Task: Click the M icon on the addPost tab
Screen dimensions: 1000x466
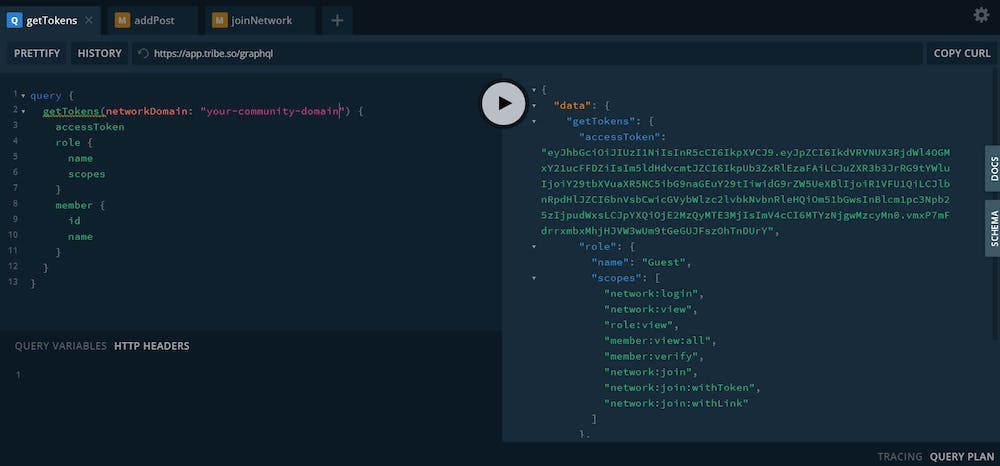Action: tap(122, 20)
